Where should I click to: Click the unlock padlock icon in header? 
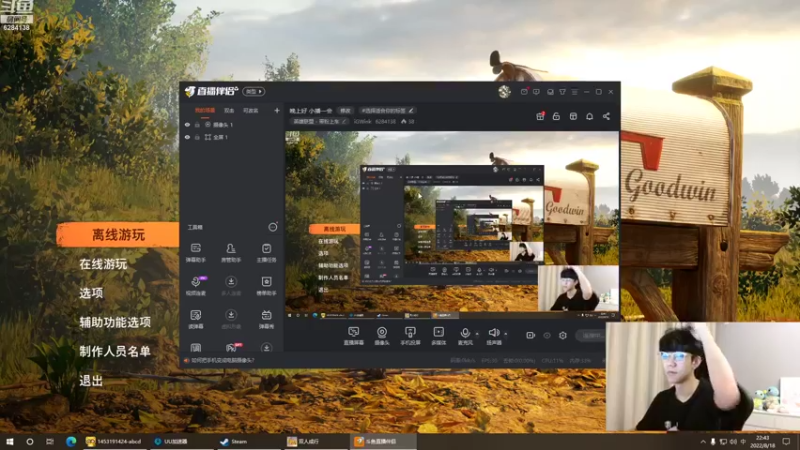coord(556,116)
